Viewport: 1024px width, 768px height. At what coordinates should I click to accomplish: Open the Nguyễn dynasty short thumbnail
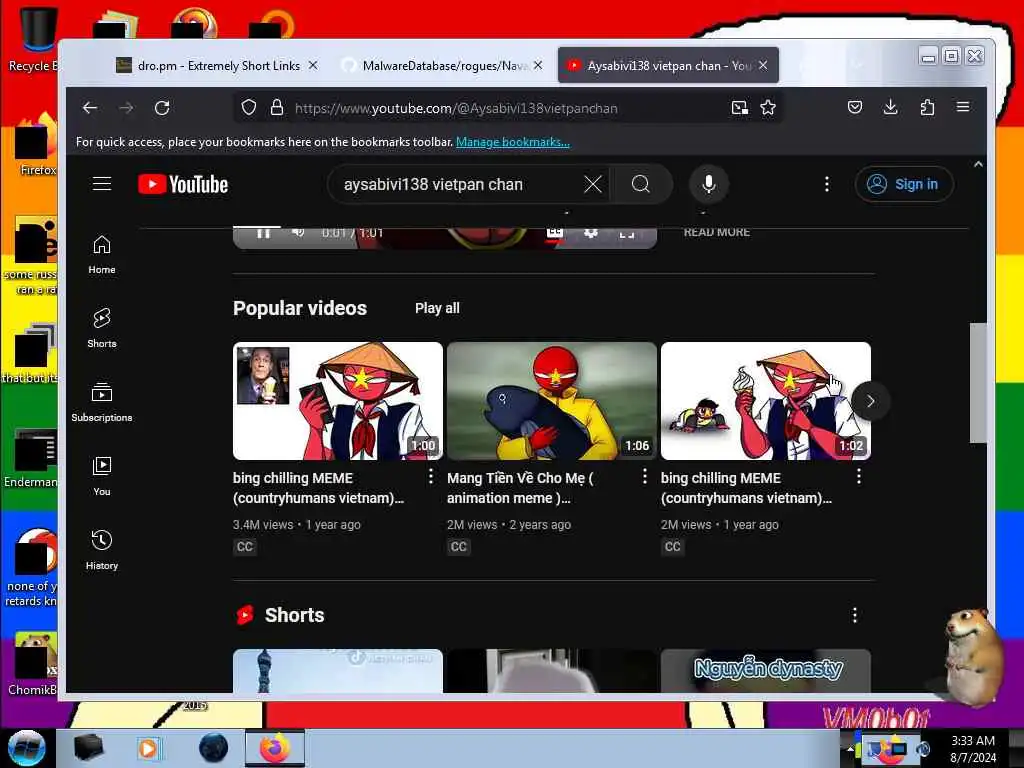tap(765, 671)
